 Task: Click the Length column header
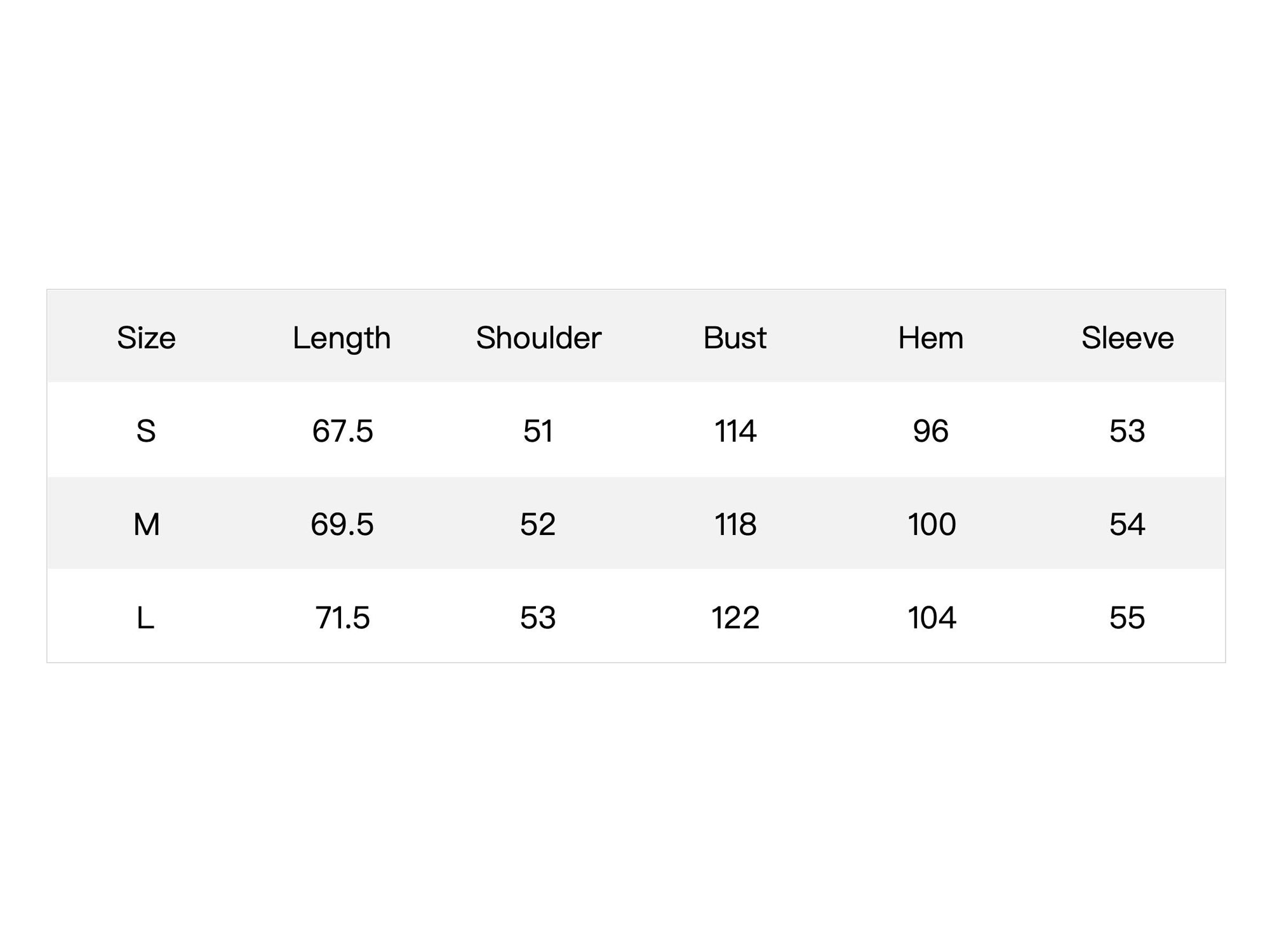pos(342,339)
